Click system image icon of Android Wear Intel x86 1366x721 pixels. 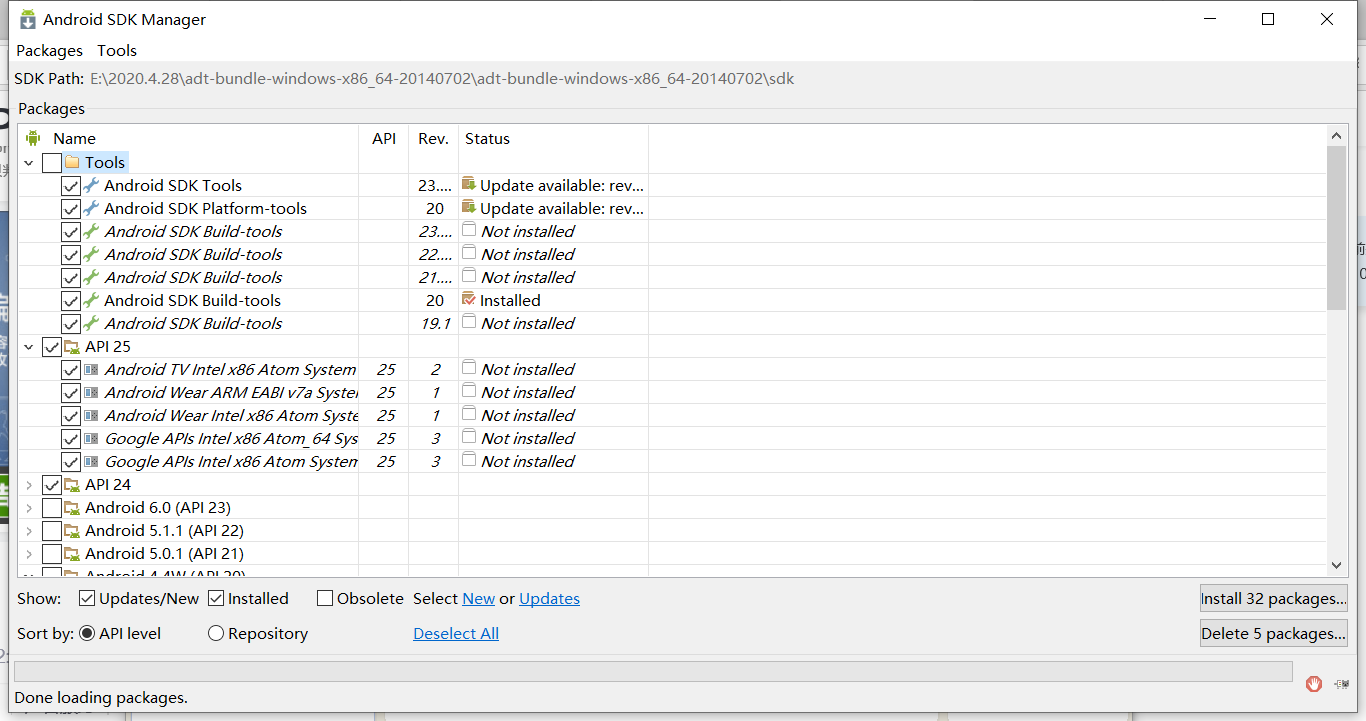point(92,415)
